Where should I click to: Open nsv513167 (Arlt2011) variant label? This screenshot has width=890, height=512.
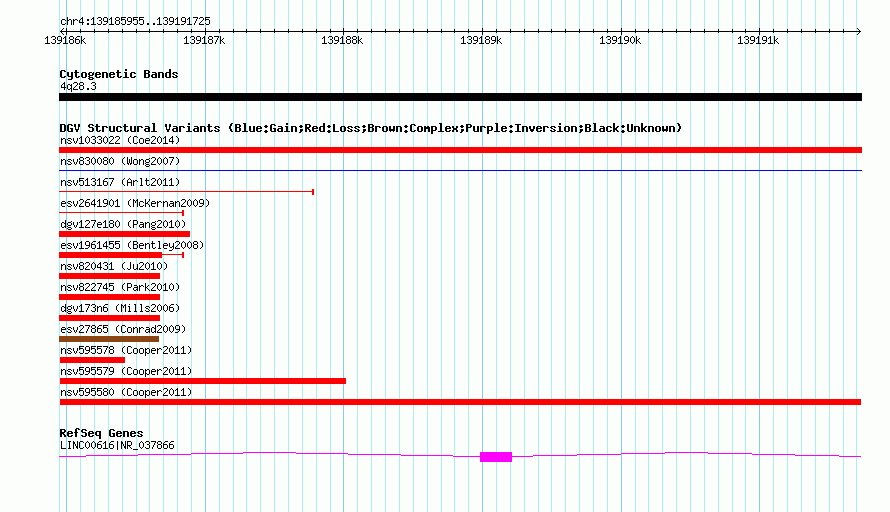pyautogui.click(x=120, y=182)
